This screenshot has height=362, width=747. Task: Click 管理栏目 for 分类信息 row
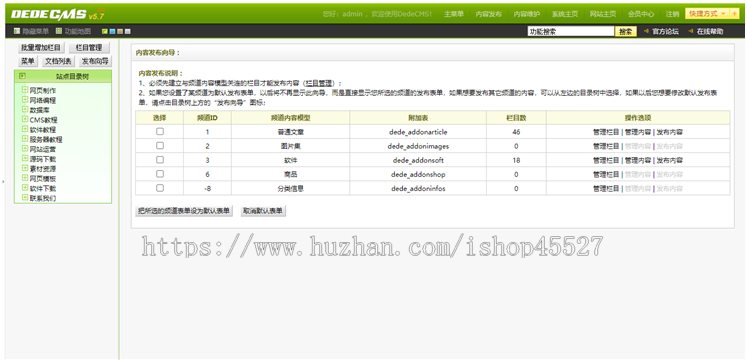tap(606, 189)
